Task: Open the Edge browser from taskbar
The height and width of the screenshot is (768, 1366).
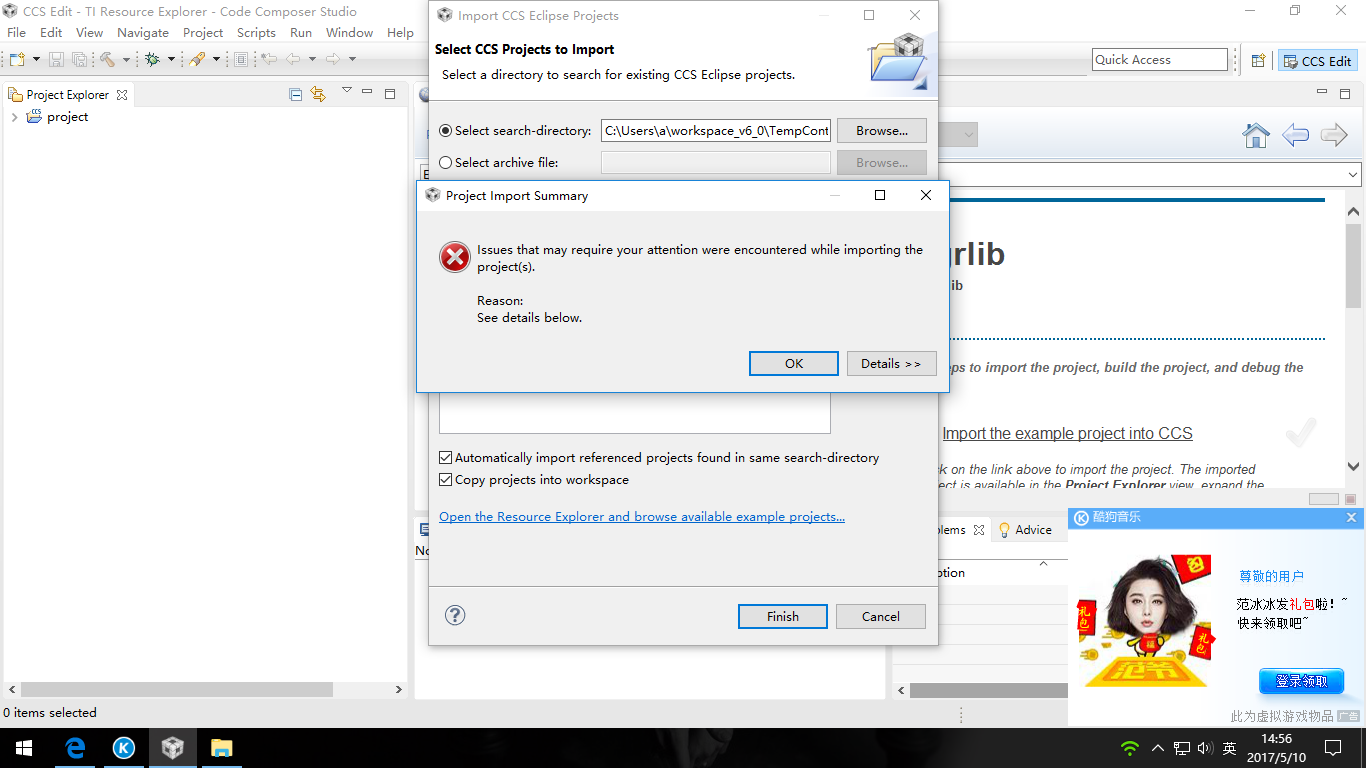Action: (x=75, y=748)
